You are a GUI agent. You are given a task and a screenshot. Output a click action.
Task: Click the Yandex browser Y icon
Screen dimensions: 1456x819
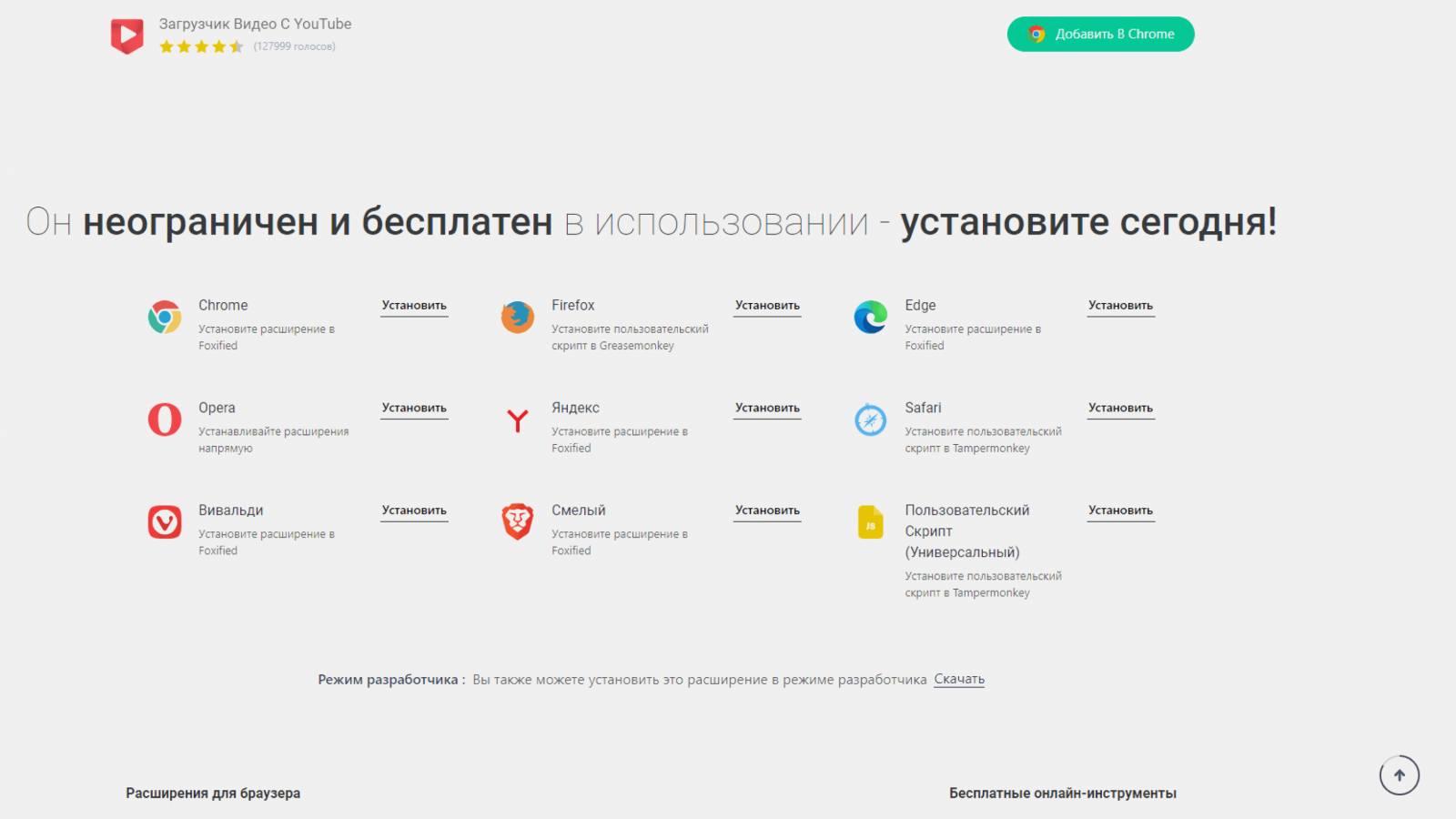point(518,420)
